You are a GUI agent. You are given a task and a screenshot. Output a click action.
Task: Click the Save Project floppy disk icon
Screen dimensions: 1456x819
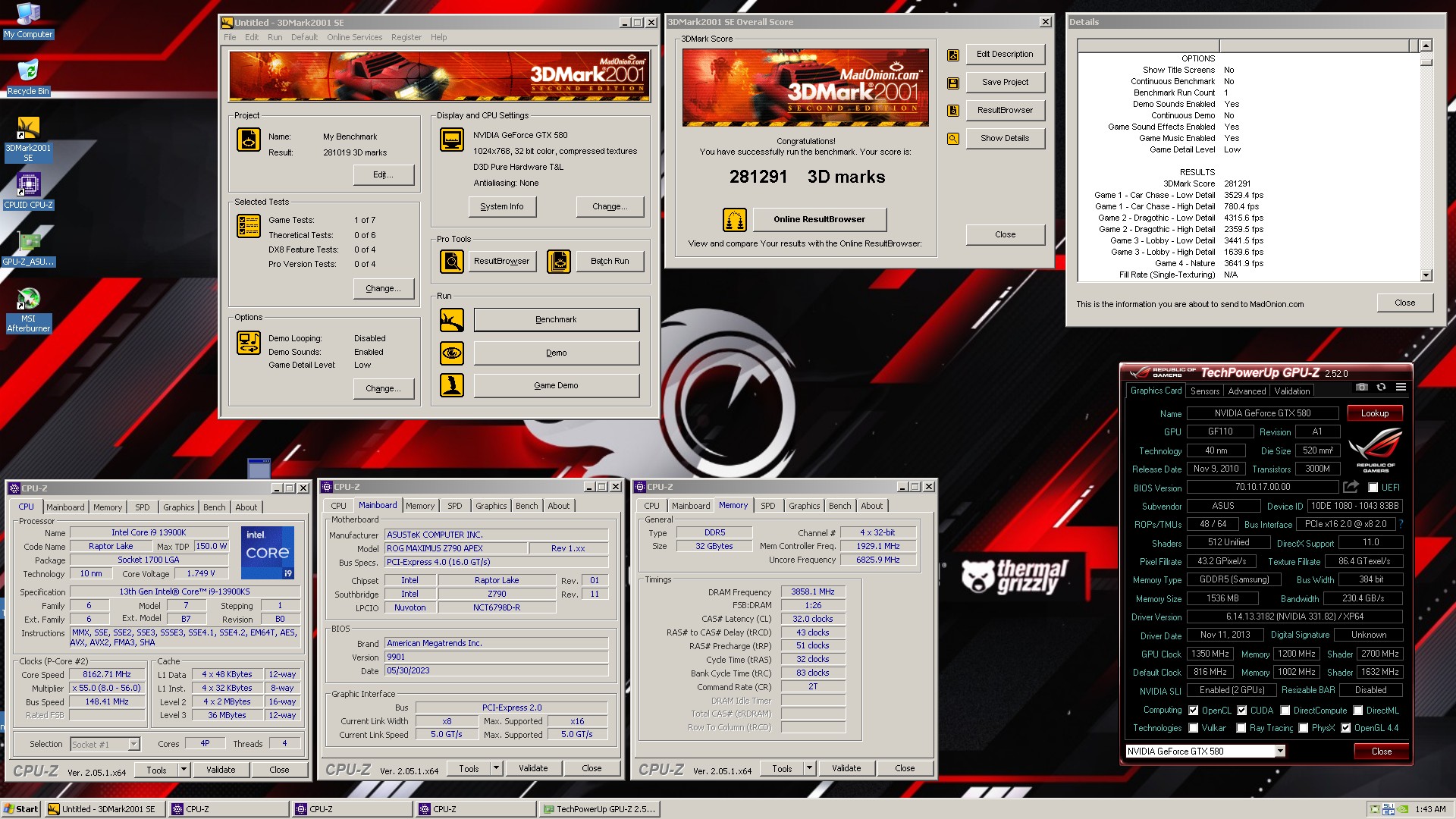point(953,83)
